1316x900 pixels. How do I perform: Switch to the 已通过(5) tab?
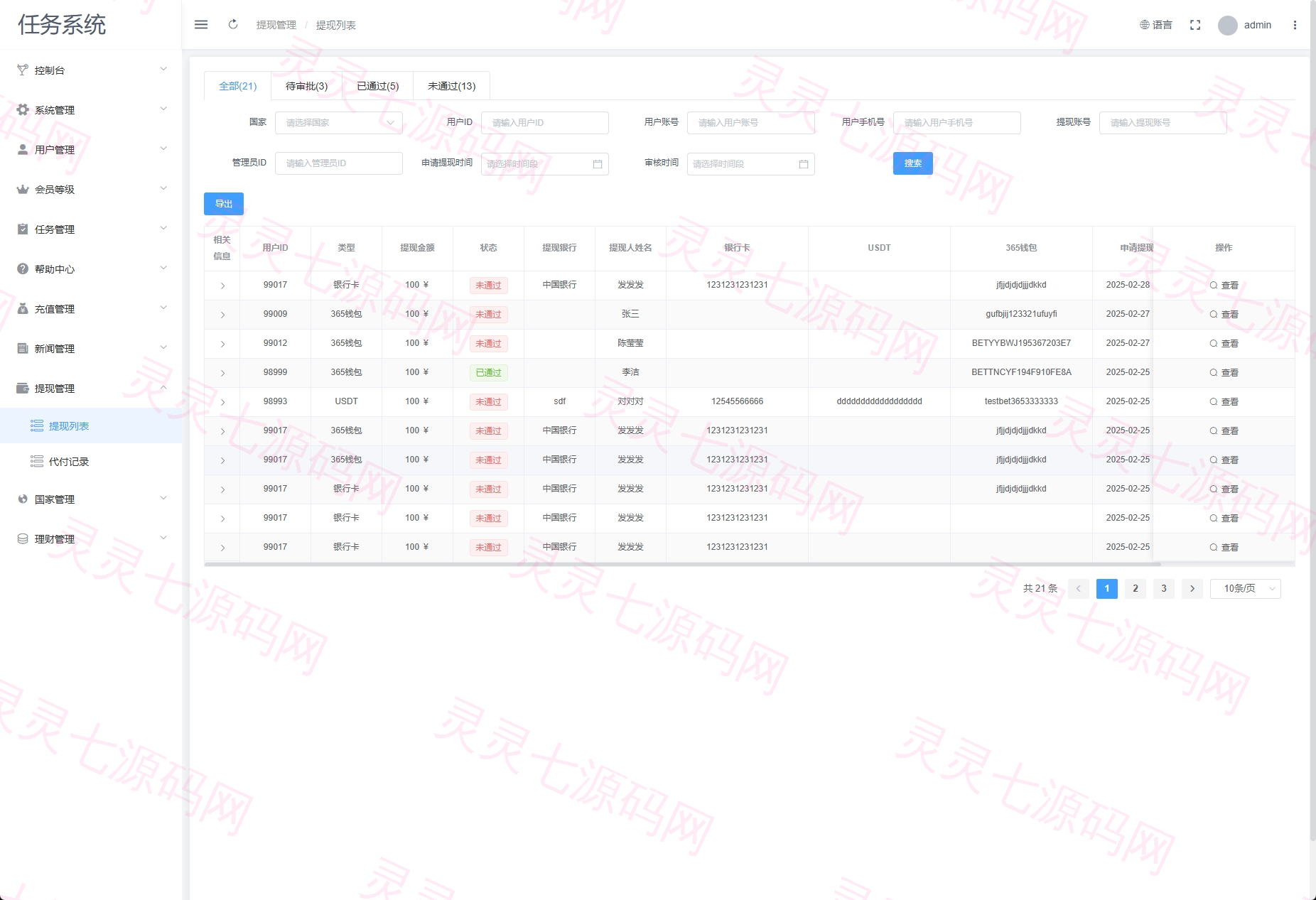378,86
